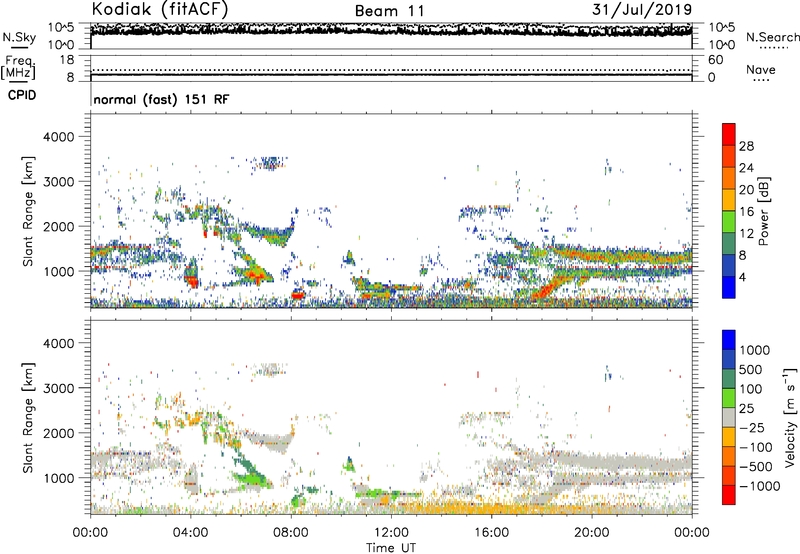Image resolution: width=800 pixels, height=554 pixels.
Task: Click the gray middle segment of Velocity colorbar
Action: 729,417
